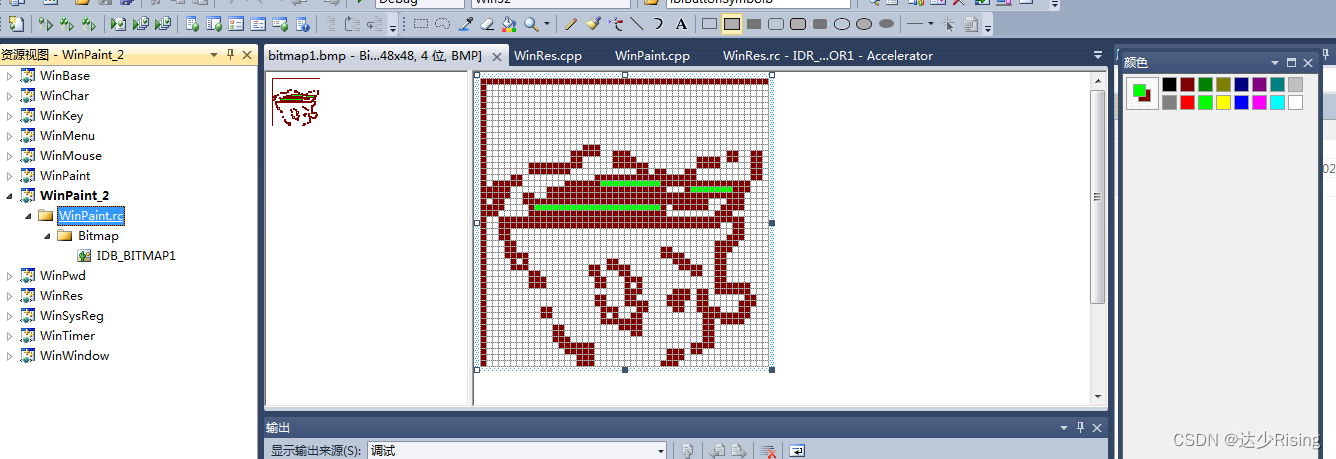1336x459 pixels.
Task: Select the Fill bucket tool
Action: click(x=509, y=23)
